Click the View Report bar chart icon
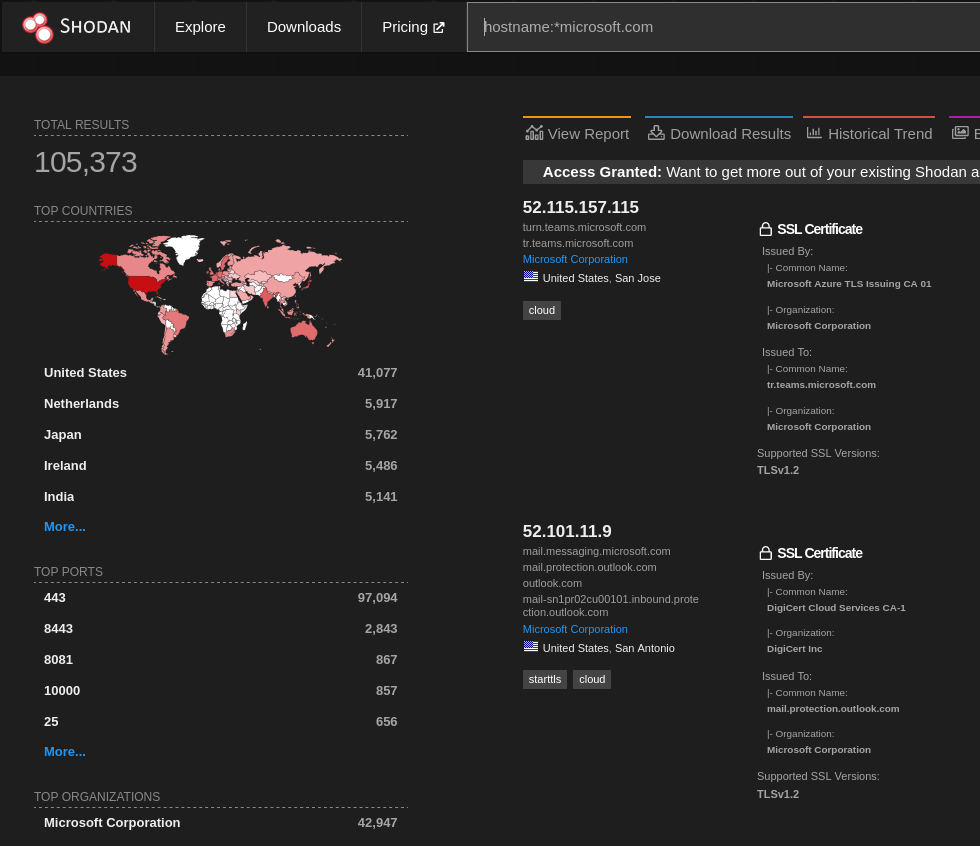Screen dimensions: 980x846 [534, 131]
